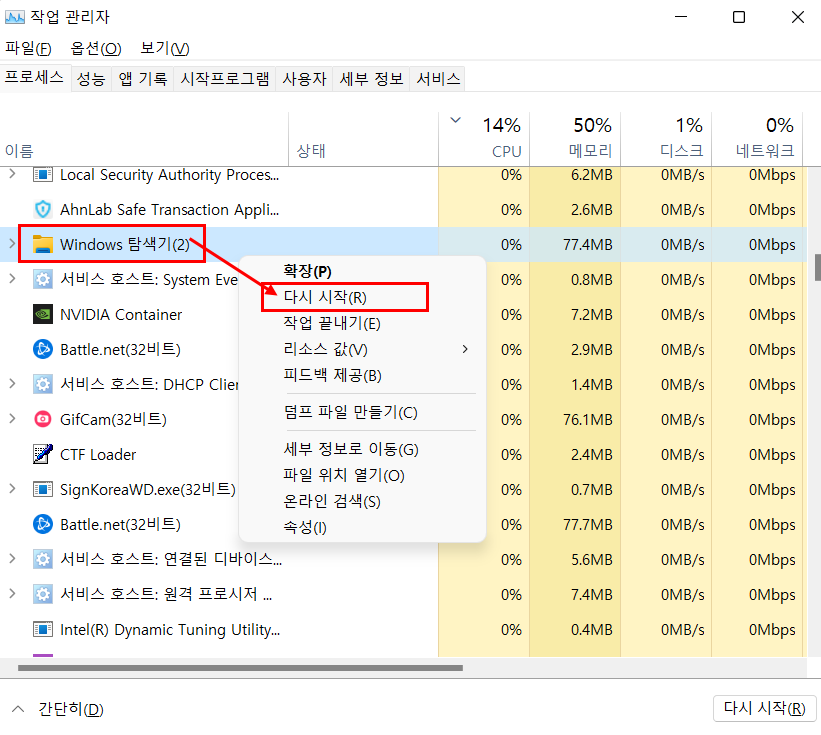This screenshot has width=821, height=735.
Task: Expand 서비스 호스트: 원격 프로시저 row
Action: click(x=12, y=593)
